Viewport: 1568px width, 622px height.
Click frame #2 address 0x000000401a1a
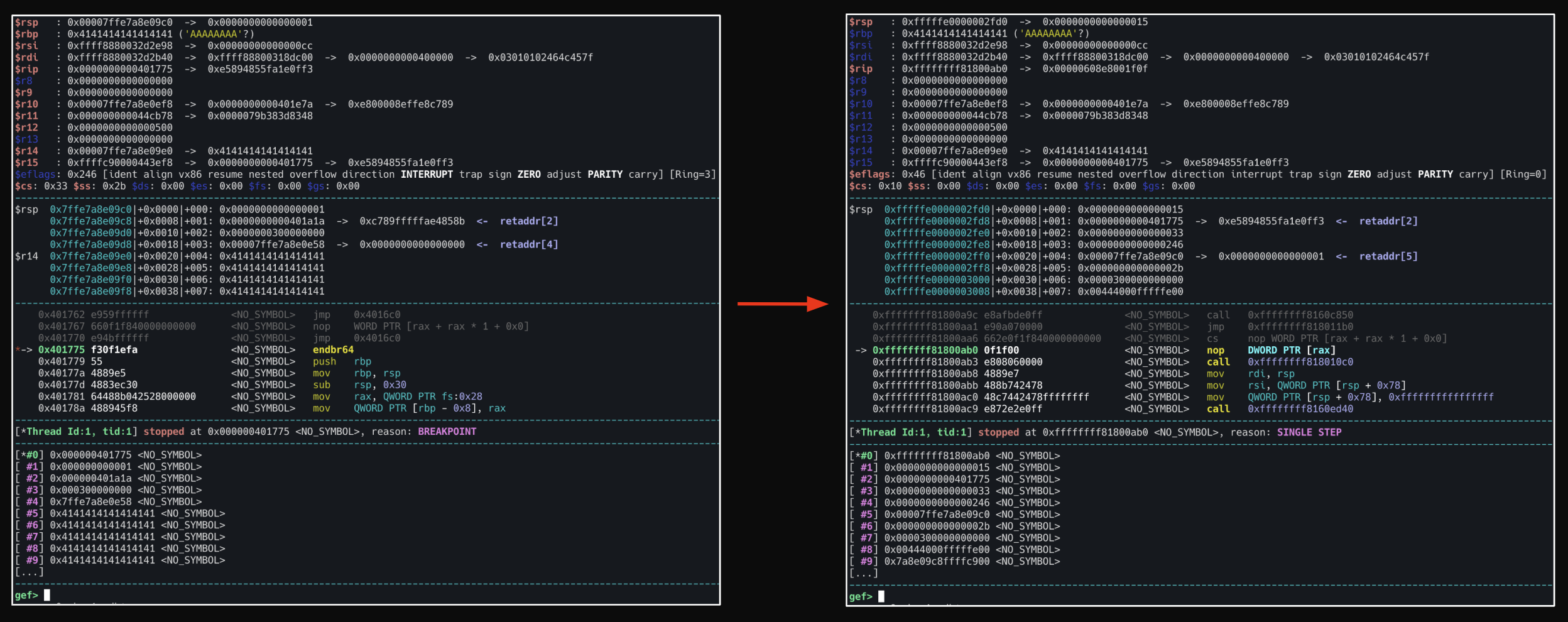(x=91, y=479)
